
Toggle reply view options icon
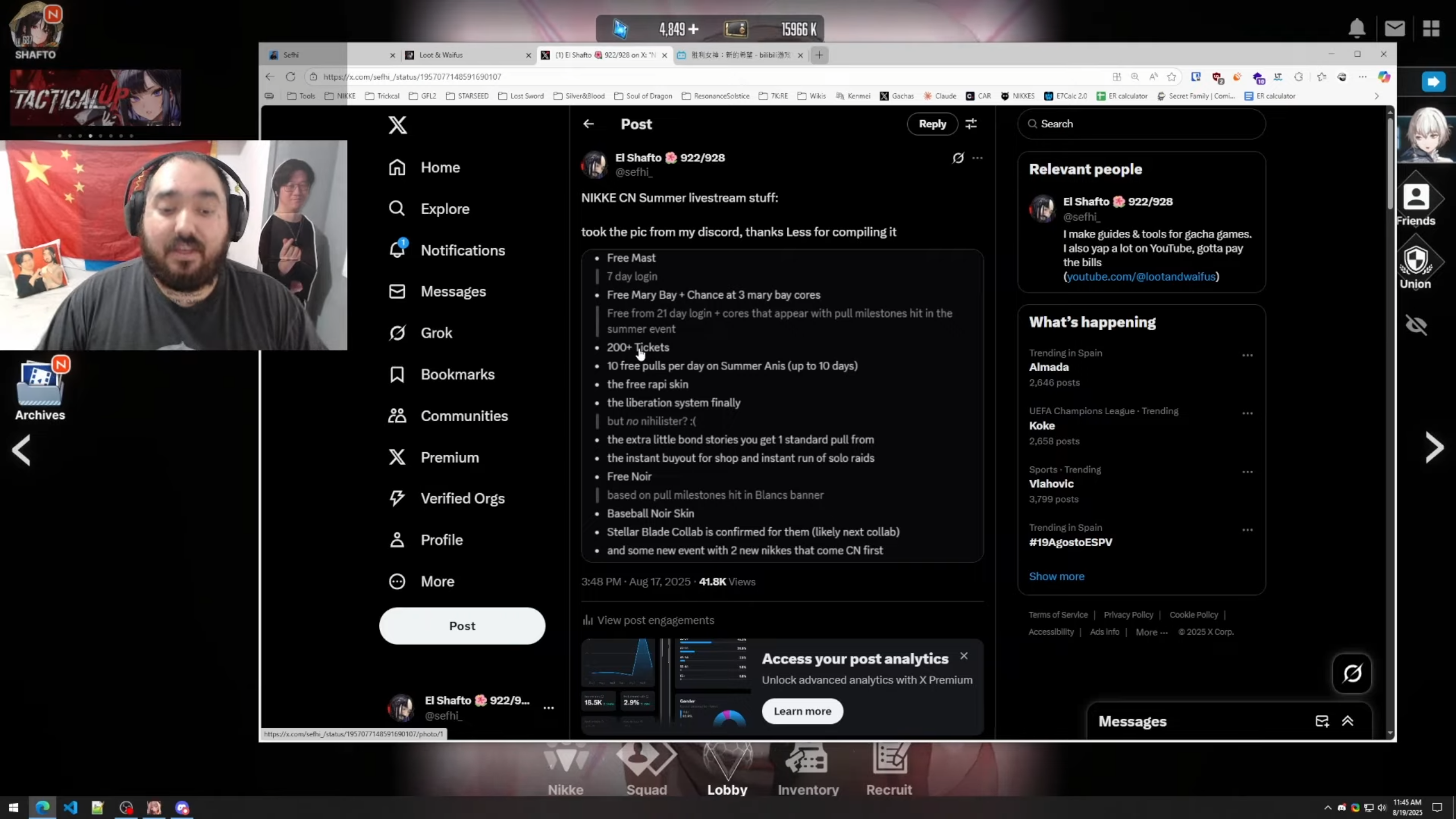971,124
